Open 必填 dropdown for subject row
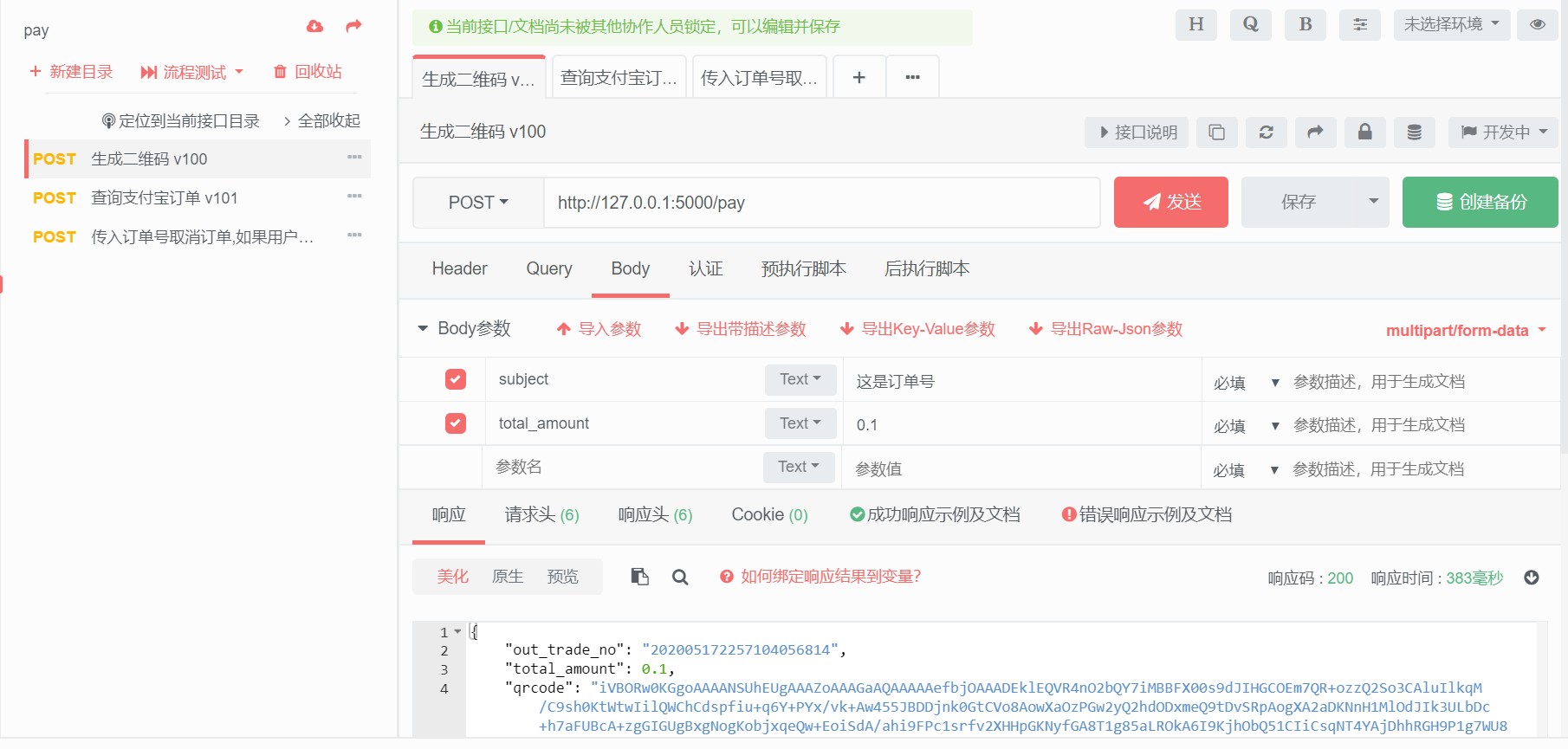This screenshot has width=1568, height=749. click(1246, 383)
